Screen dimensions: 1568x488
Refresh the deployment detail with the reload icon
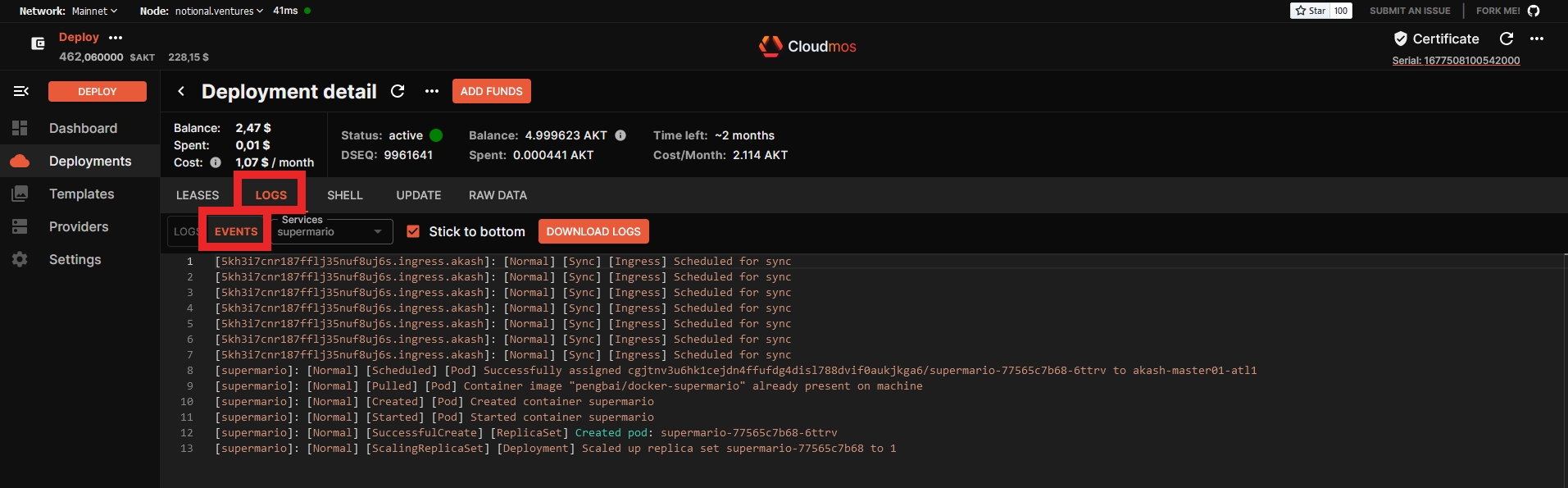click(x=398, y=91)
